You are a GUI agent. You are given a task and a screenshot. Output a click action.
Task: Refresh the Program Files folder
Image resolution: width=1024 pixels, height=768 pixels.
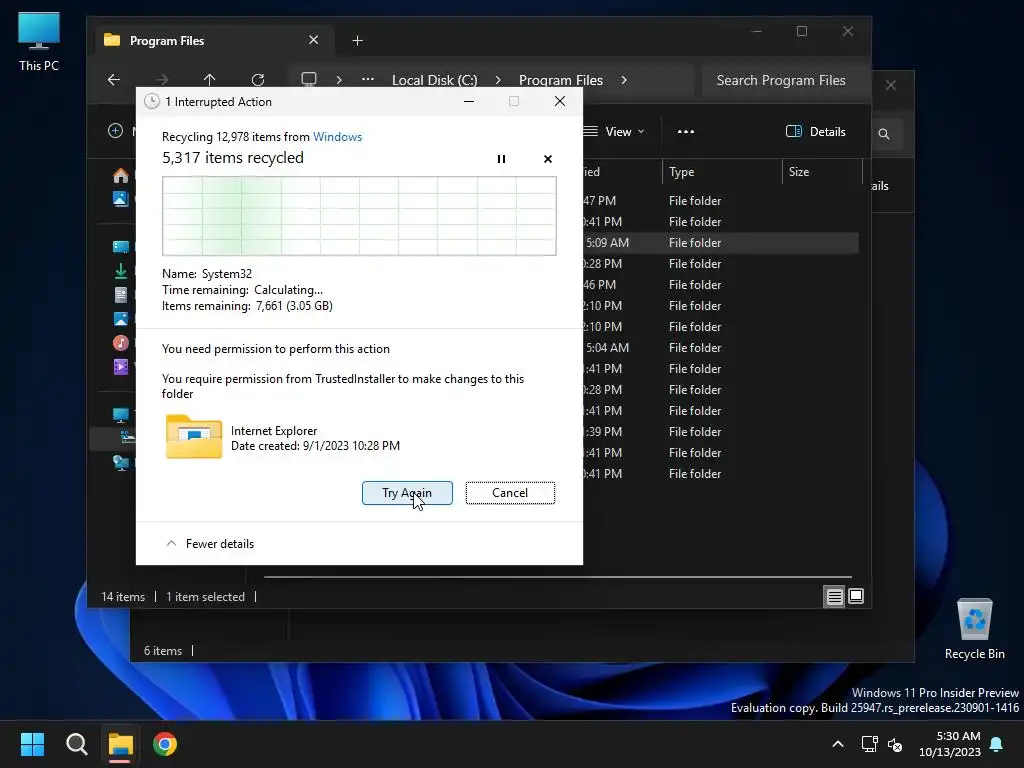pos(258,80)
